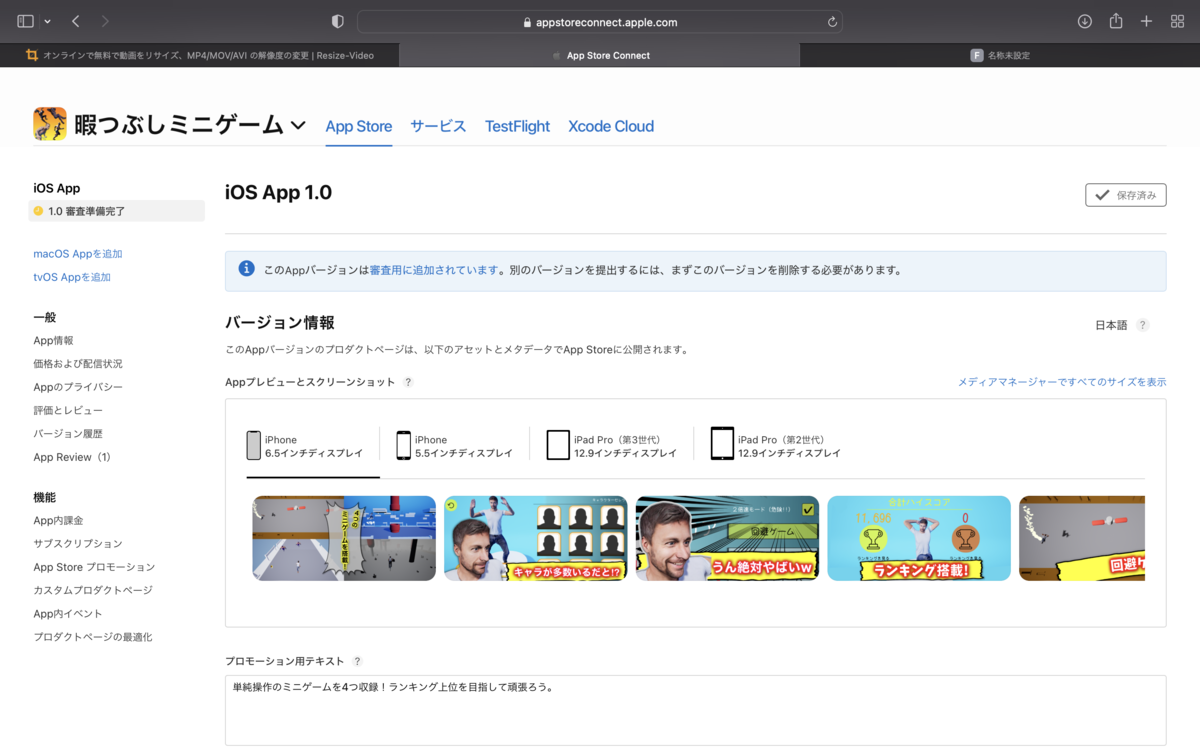This screenshot has height=750, width=1200.
Task: Click the tvOS Appを追加 link
Action: 72,277
